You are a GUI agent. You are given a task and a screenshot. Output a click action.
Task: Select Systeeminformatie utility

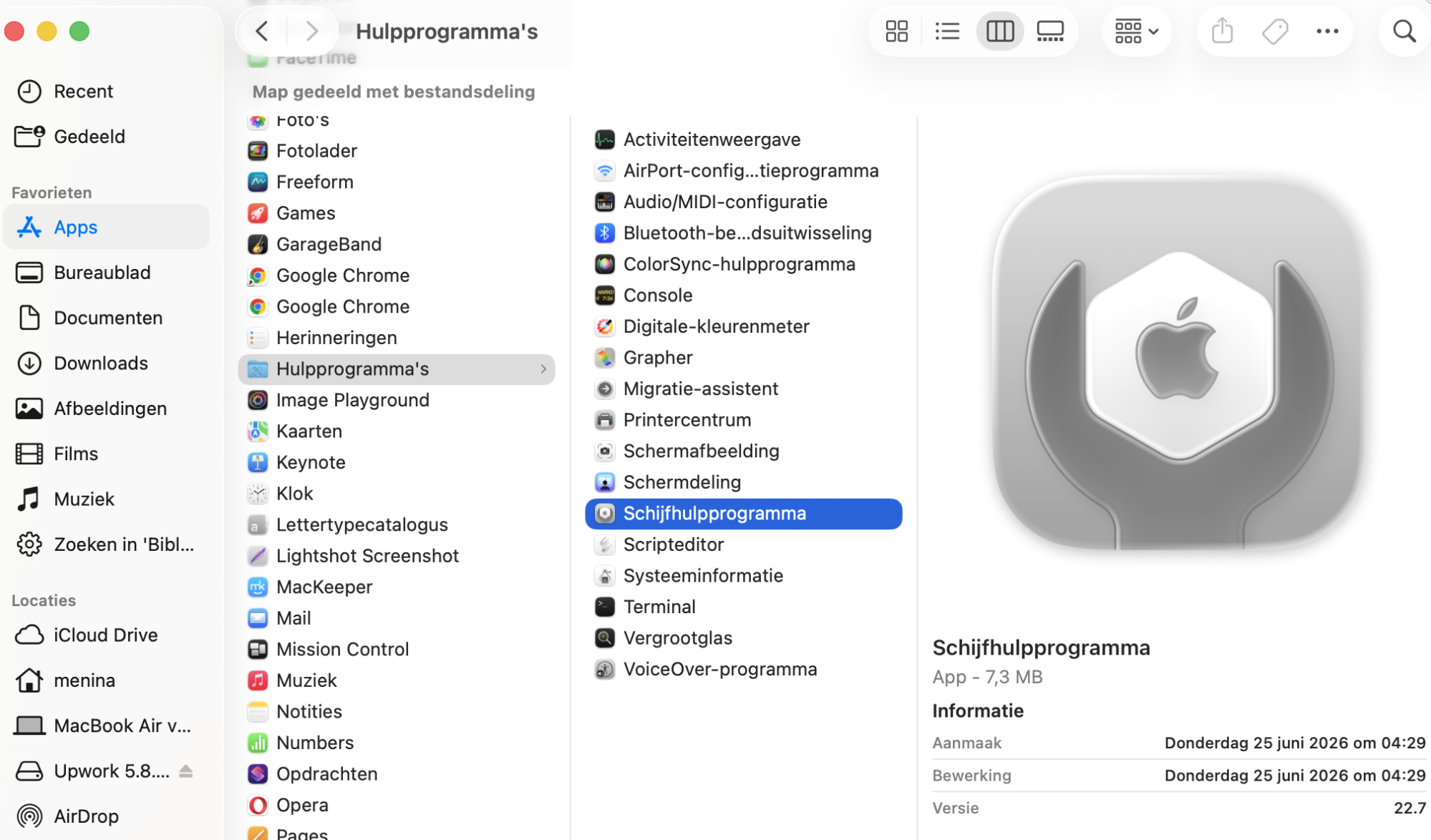(743, 575)
